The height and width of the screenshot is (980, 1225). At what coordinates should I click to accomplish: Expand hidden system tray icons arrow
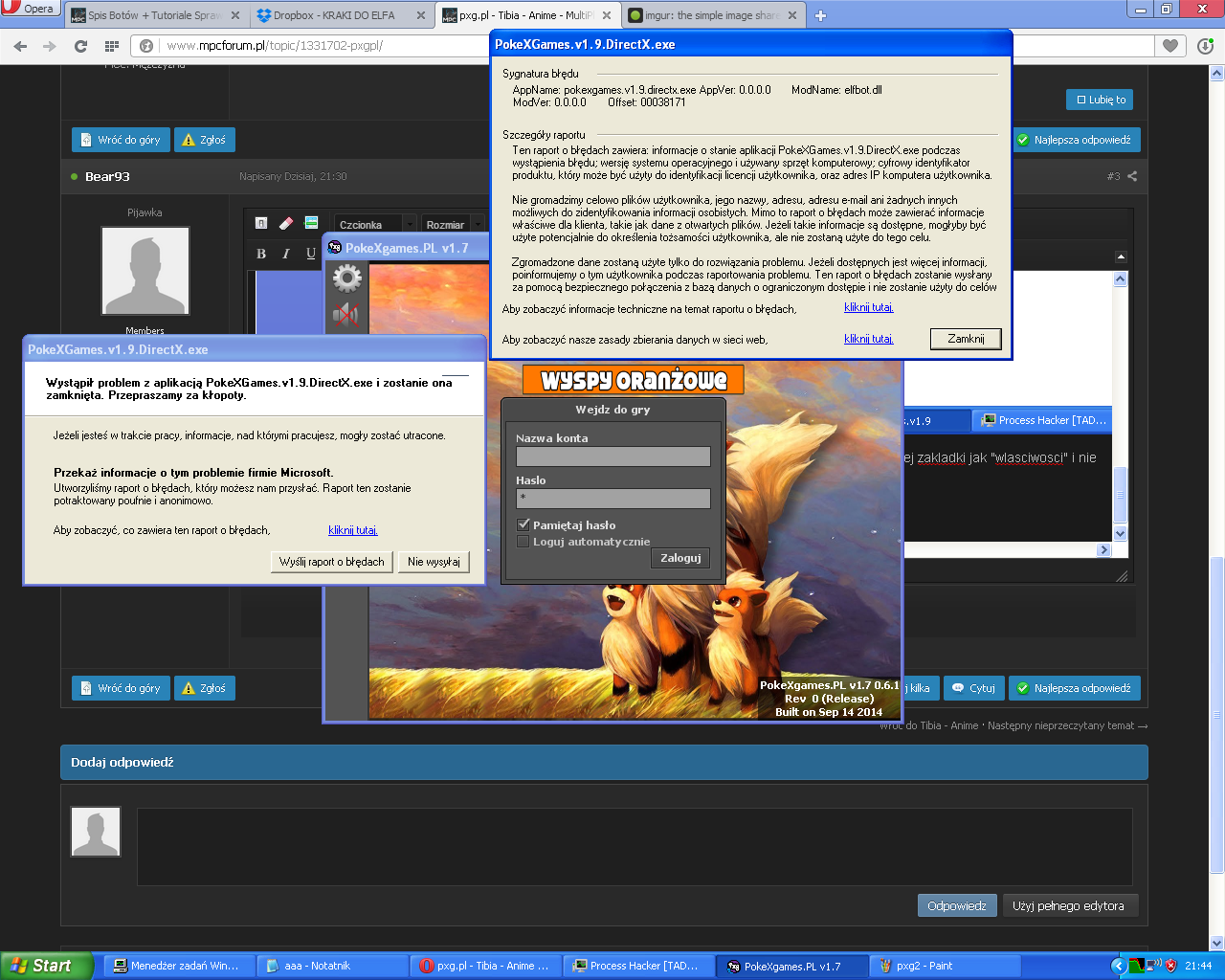coord(1118,966)
